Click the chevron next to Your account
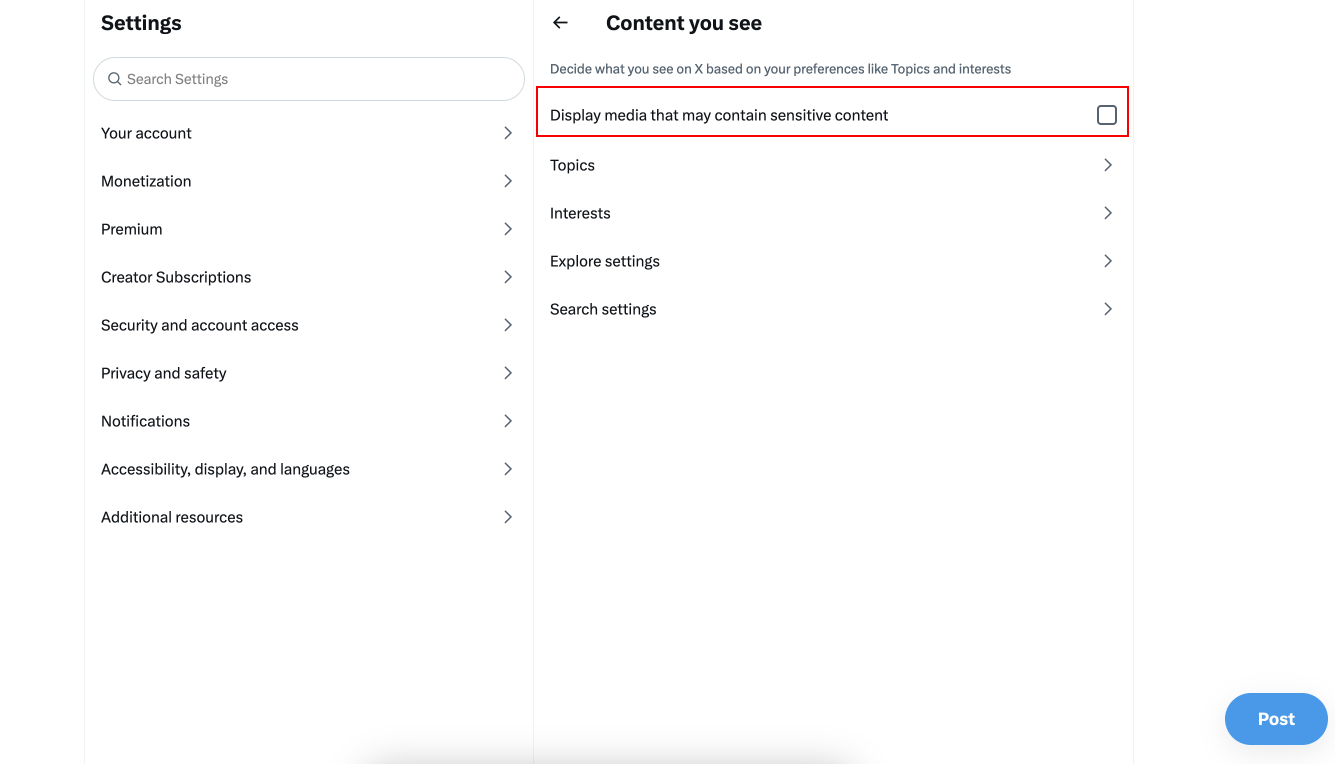Image resolution: width=1335 pixels, height=764 pixels. click(x=508, y=132)
